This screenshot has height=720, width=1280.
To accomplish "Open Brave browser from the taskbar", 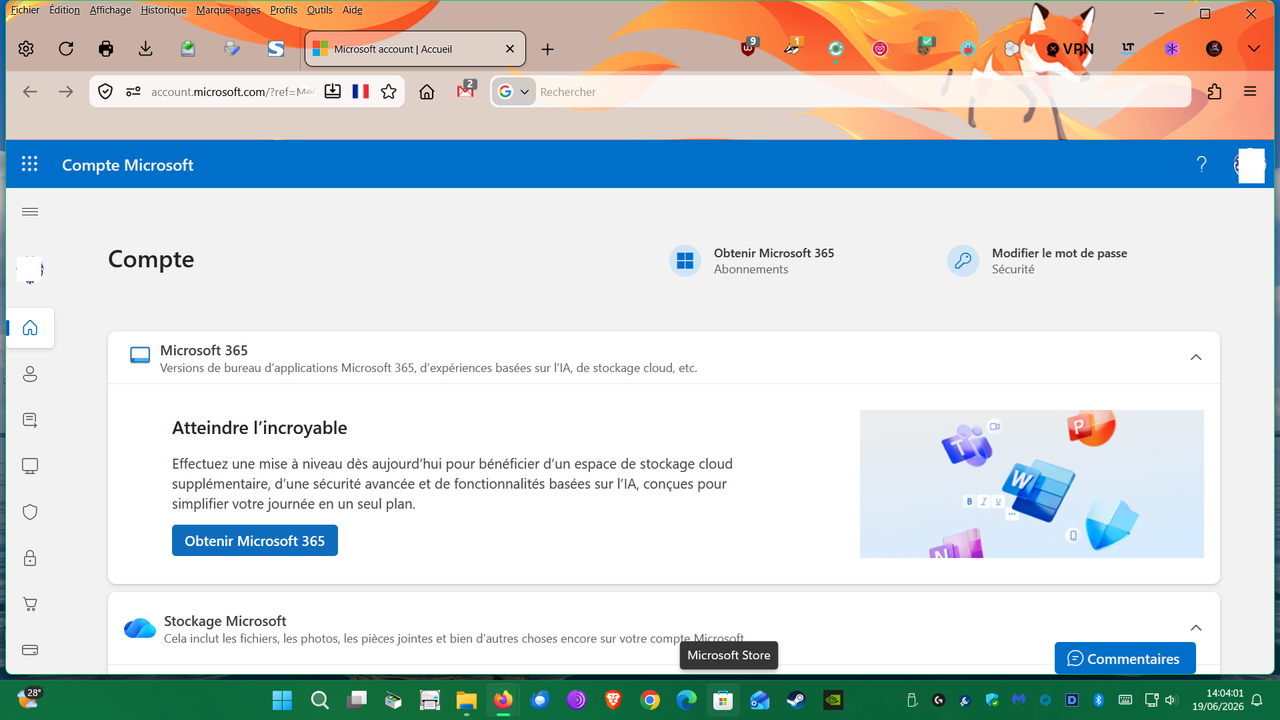I will pyautogui.click(x=613, y=700).
